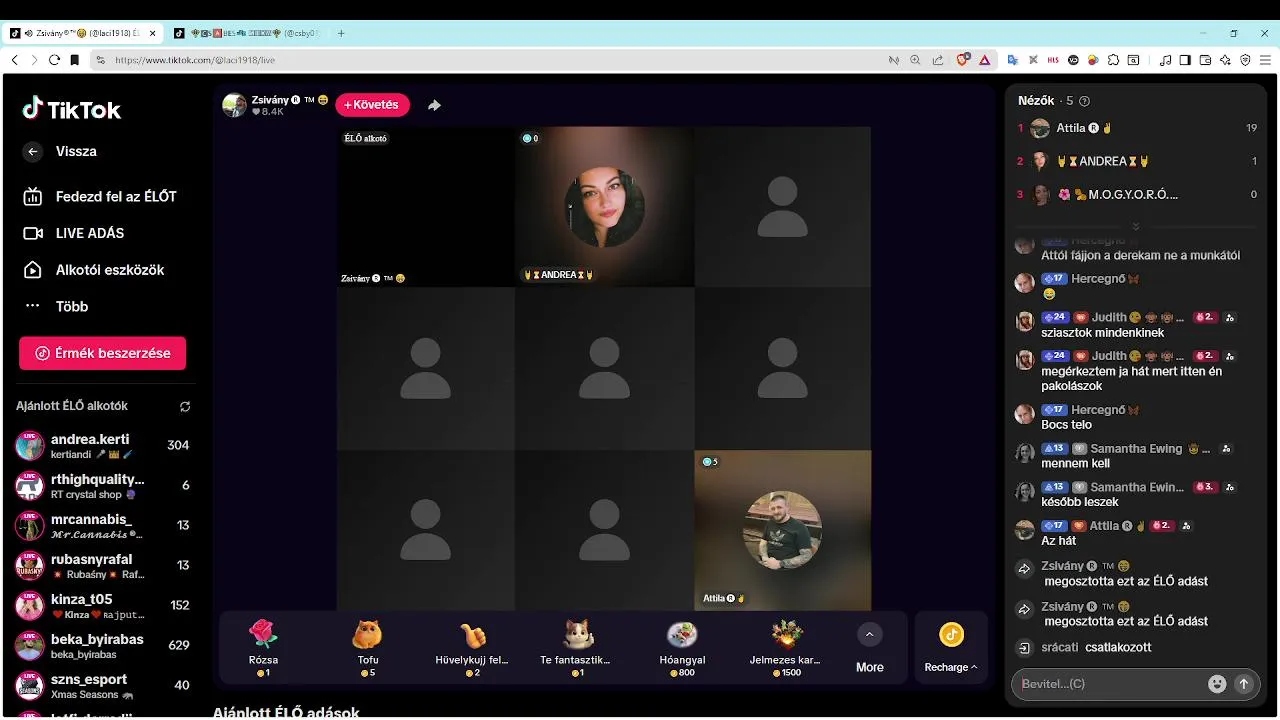Click Attila's 'Az hát' chat message
This screenshot has height=720, width=1280.
[x=1058, y=541]
